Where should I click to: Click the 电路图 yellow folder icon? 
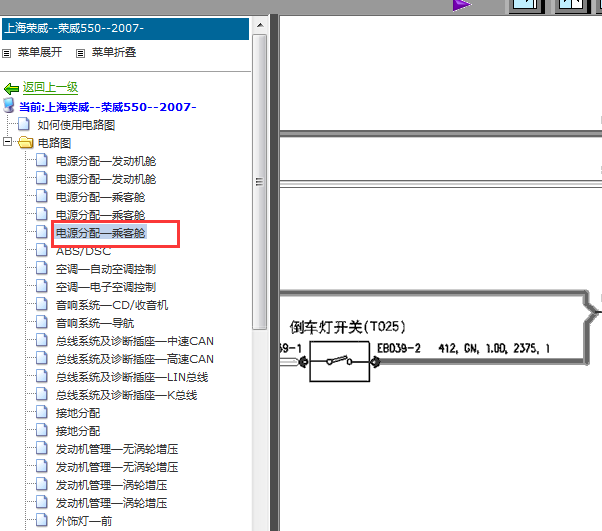[x=26, y=142]
